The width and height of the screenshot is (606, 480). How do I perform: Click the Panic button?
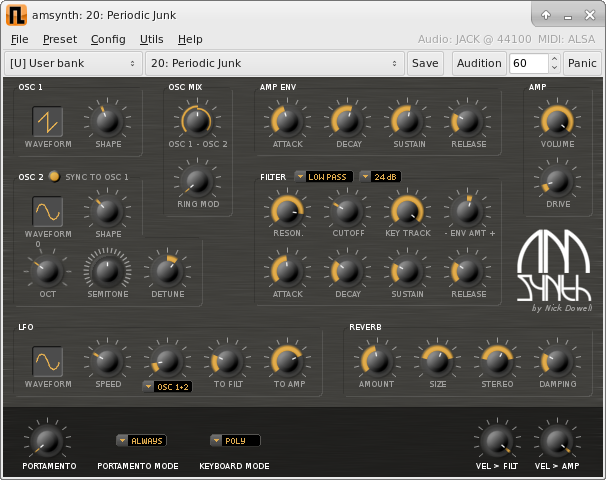click(x=582, y=63)
